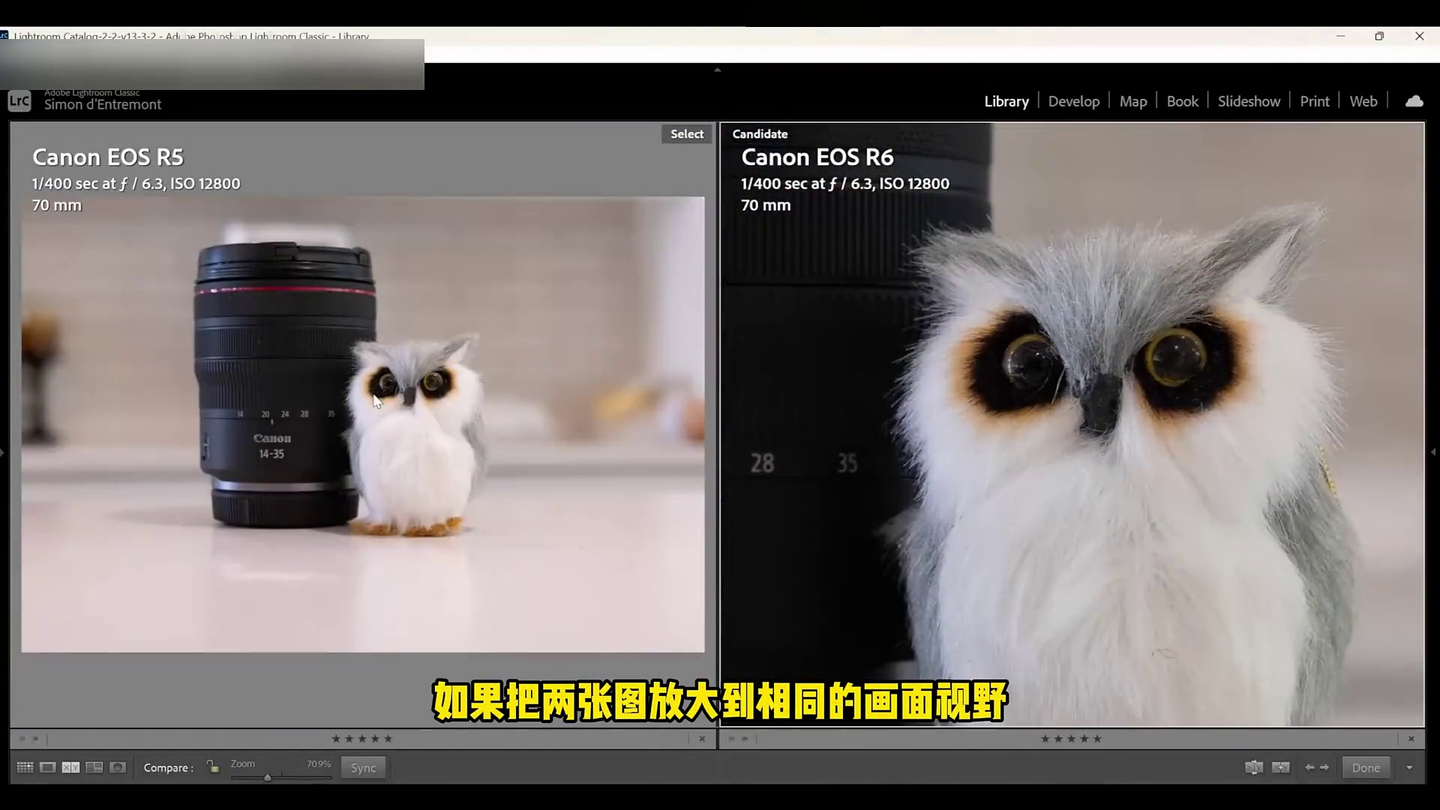Switch to Survey view
Image resolution: width=1440 pixels, height=810 pixels.
tap(94, 767)
